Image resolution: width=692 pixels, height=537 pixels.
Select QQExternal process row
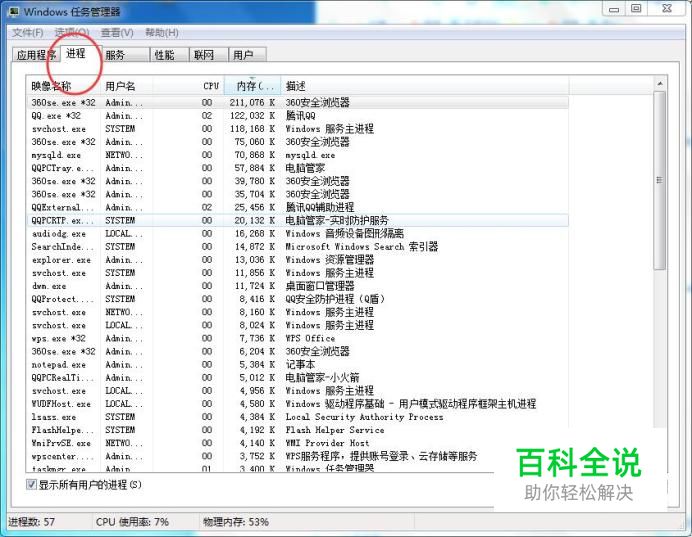297,207
